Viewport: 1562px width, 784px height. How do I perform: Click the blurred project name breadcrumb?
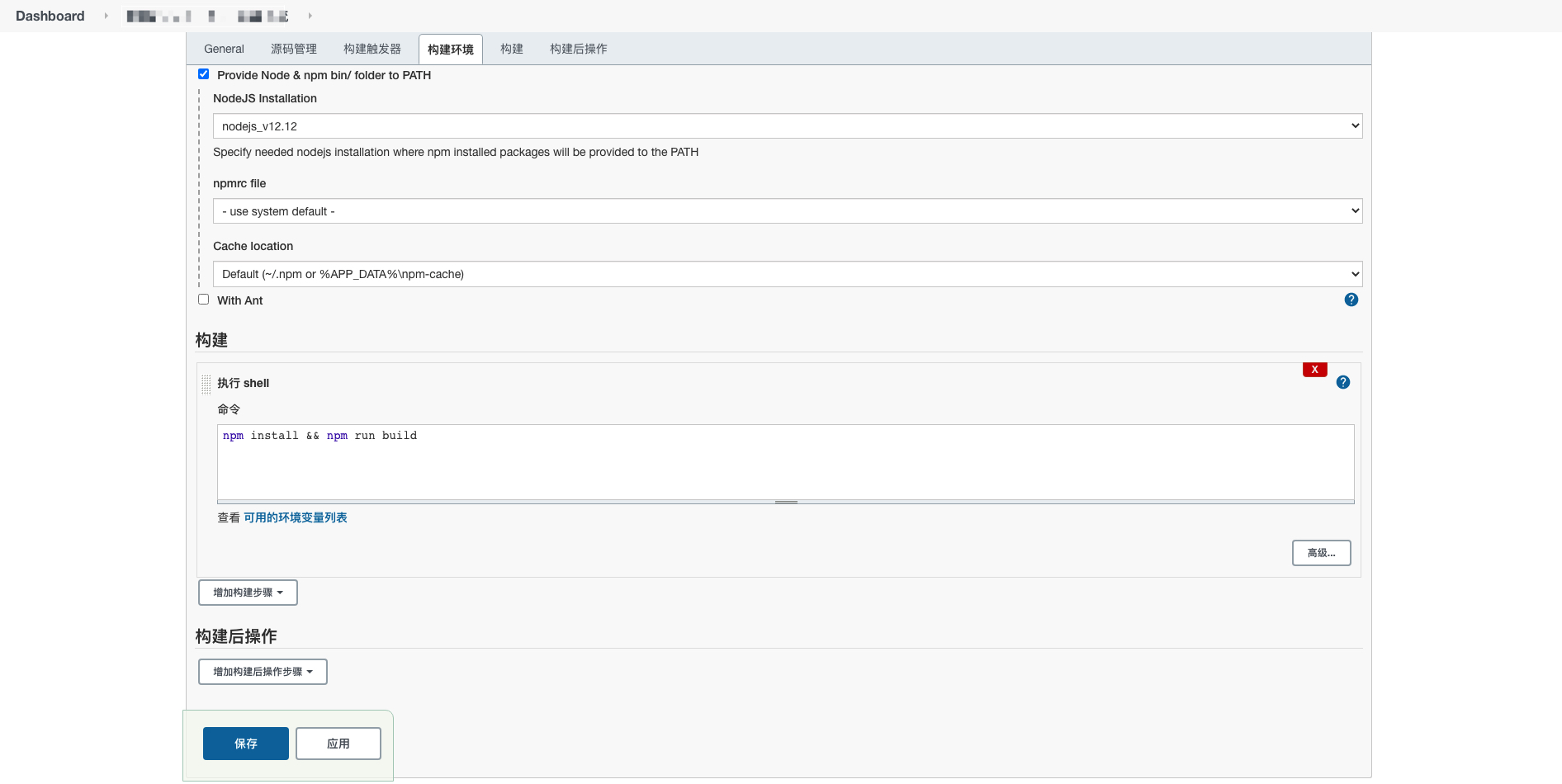pos(208,16)
